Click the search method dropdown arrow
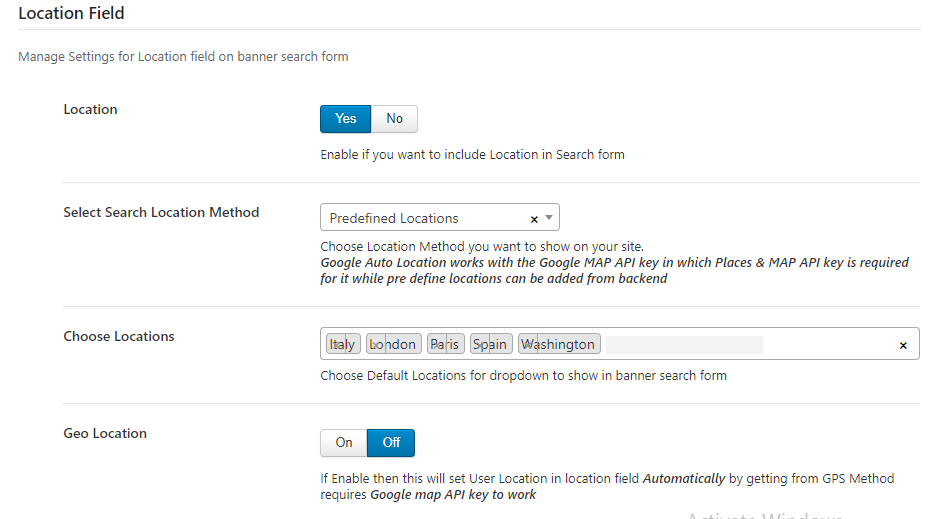940x519 pixels. coord(549,217)
